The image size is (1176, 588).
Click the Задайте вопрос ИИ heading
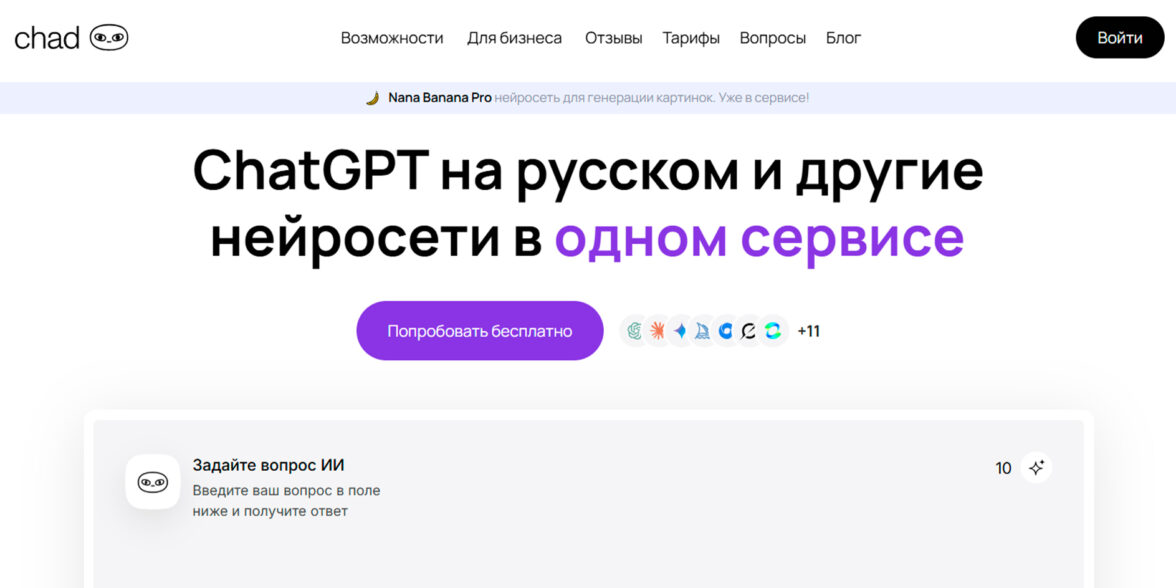(268, 465)
